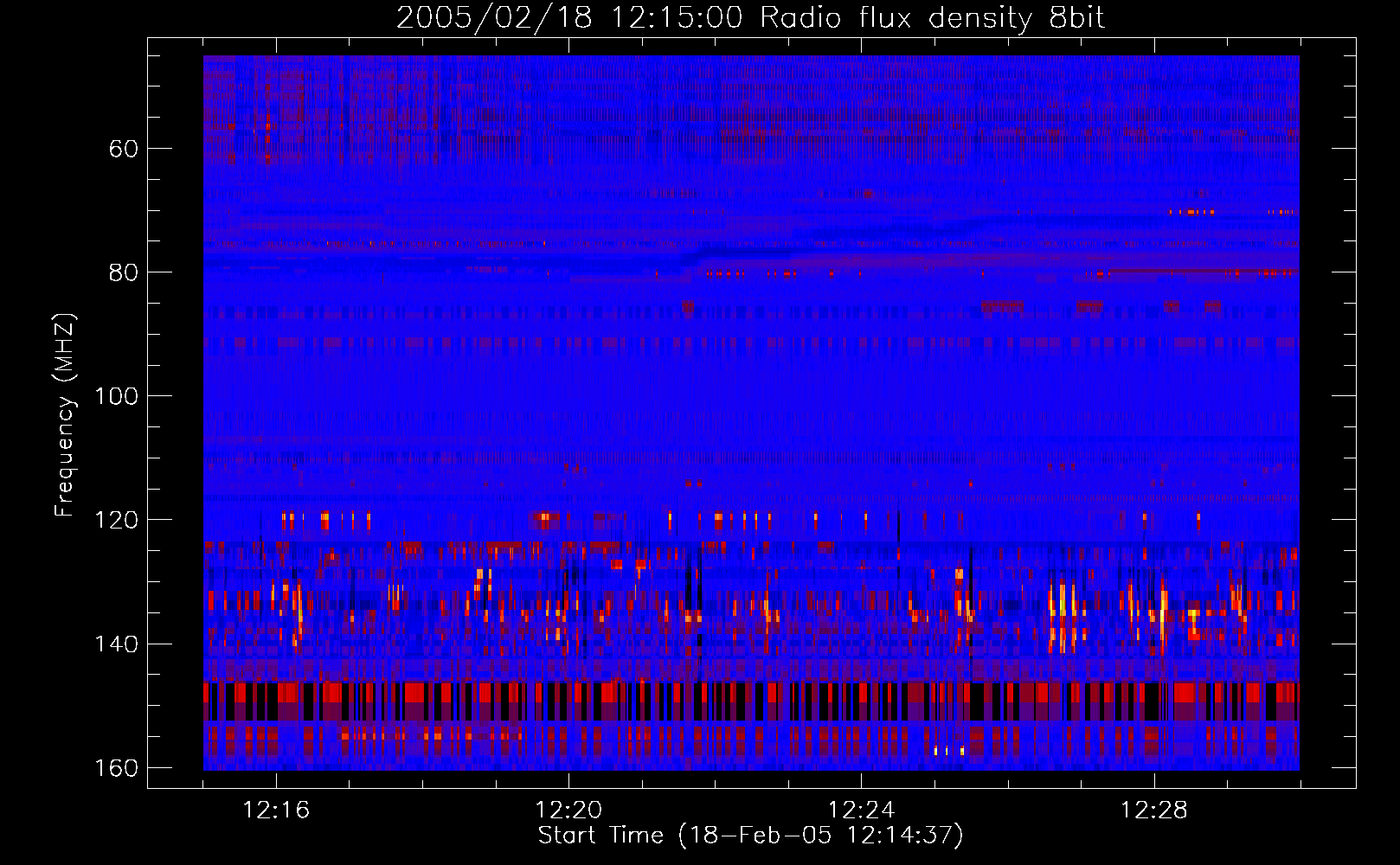Viewport: 1400px width, 865px height.
Task: Click the 80 frequency tick label
Action: 124,272
